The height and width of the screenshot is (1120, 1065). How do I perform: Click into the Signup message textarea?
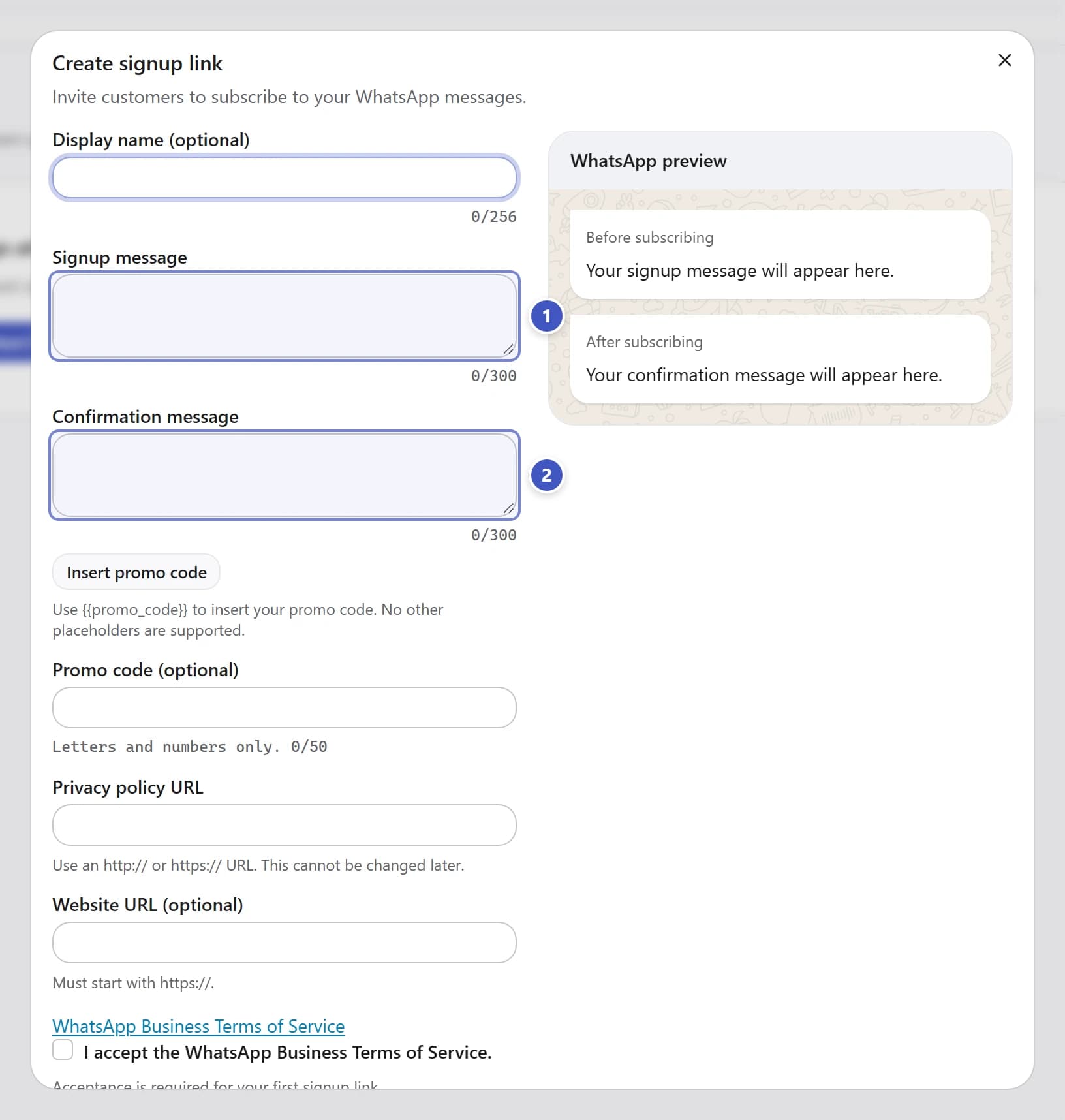click(285, 316)
